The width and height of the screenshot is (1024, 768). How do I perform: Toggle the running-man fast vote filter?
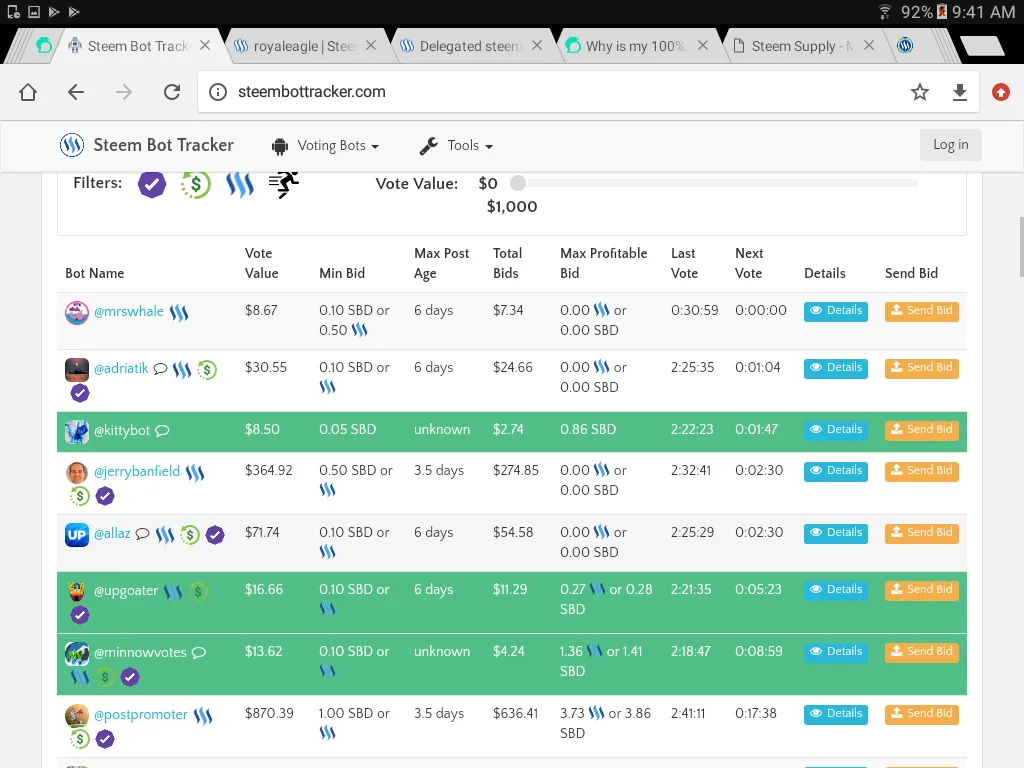284,185
